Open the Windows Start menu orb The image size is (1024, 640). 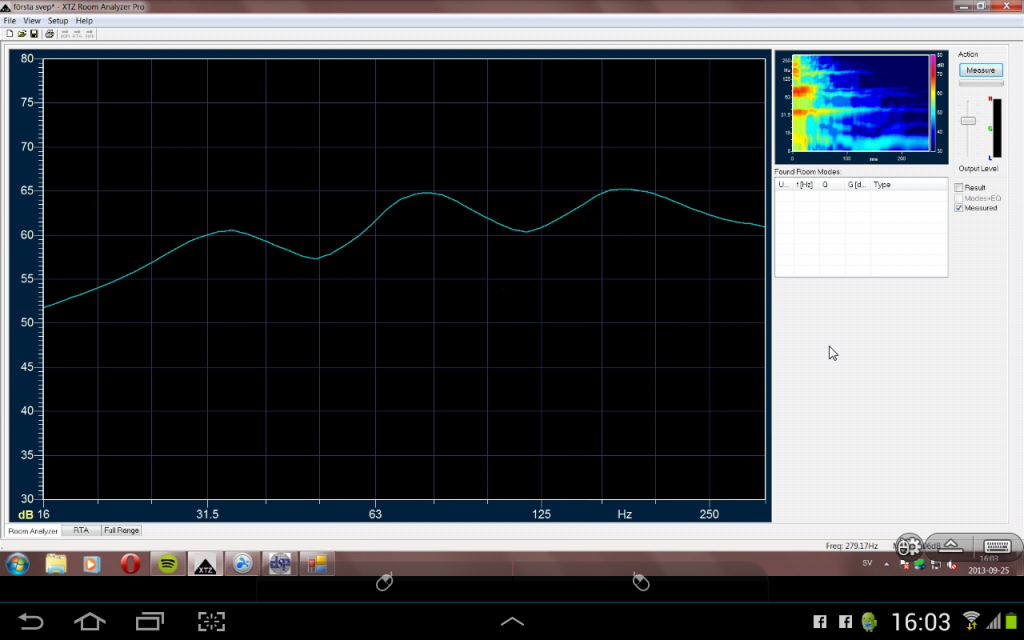(x=17, y=564)
